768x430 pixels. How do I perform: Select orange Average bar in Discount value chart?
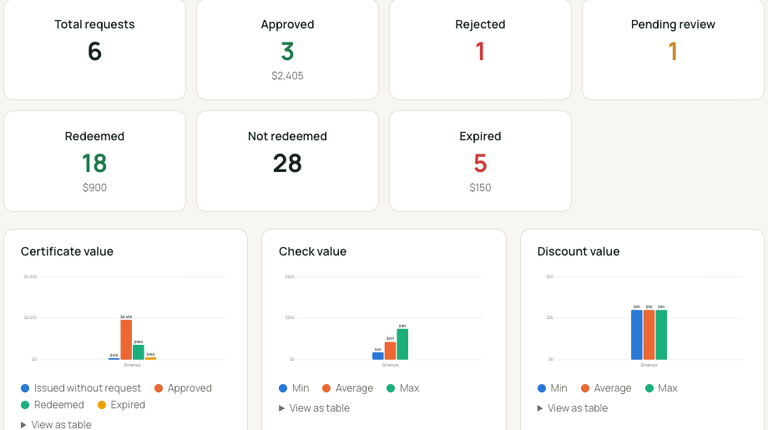coord(649,334)
